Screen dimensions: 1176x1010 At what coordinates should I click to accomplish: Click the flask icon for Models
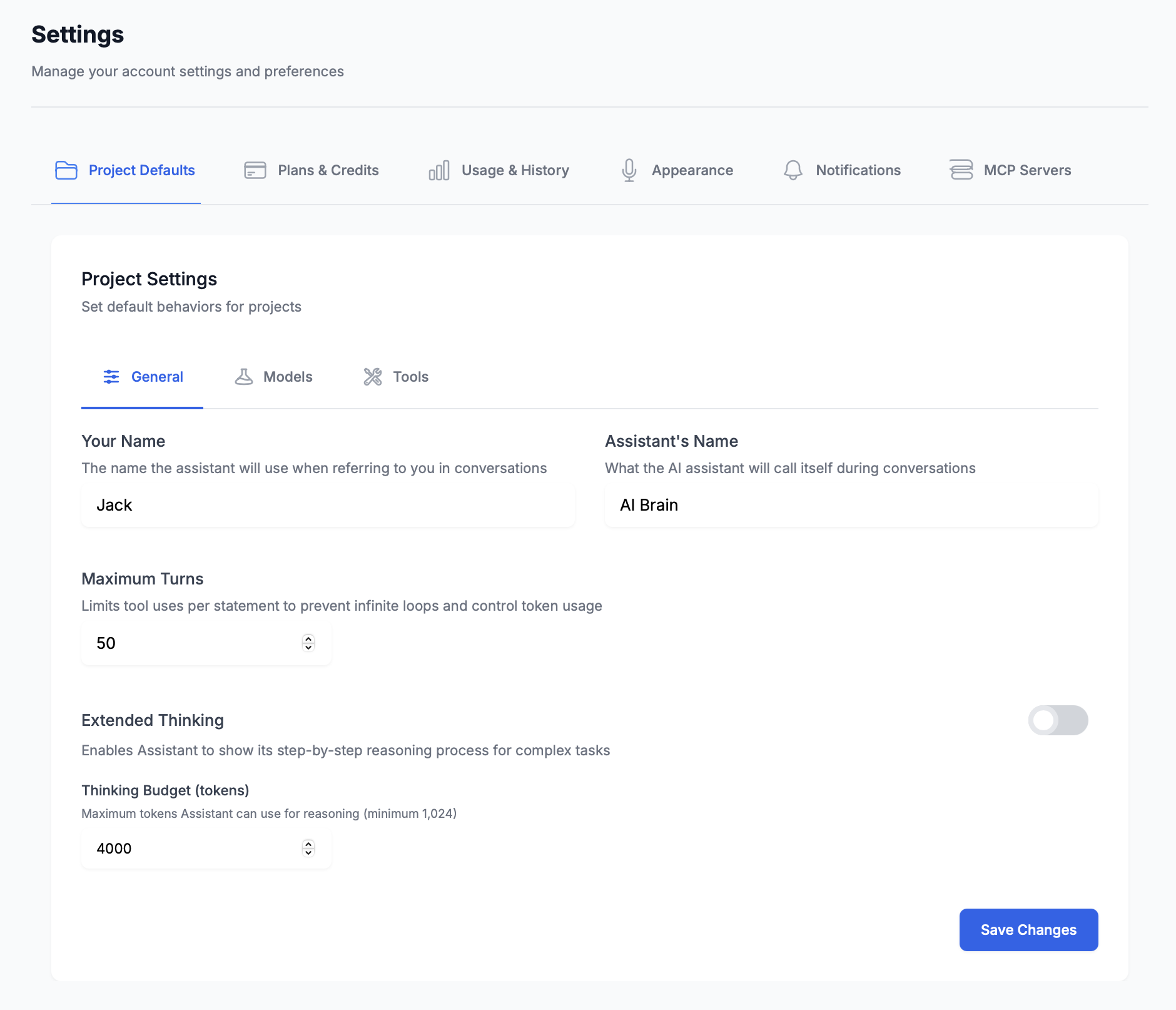[x=243, y=377]
